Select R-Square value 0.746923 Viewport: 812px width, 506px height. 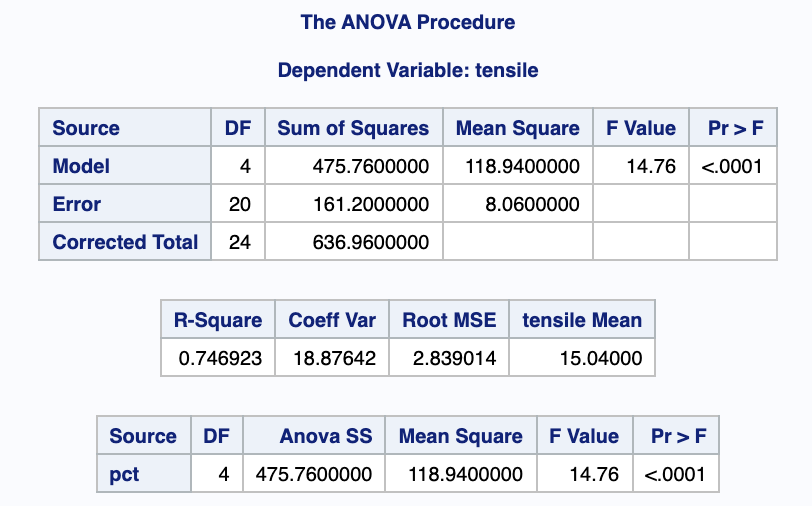[220, 358]
